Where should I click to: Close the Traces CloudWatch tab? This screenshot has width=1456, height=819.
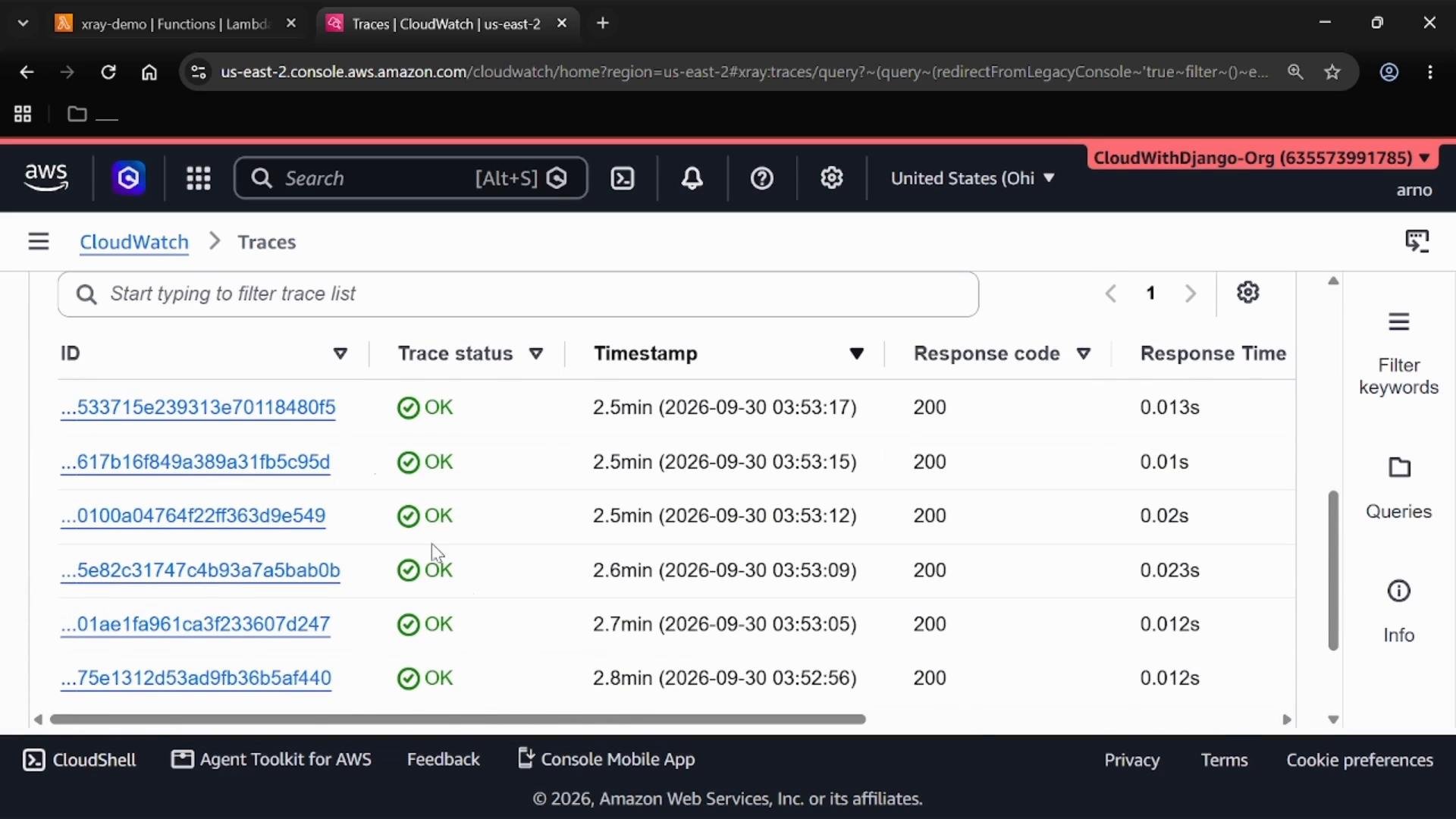click(562, 24)
